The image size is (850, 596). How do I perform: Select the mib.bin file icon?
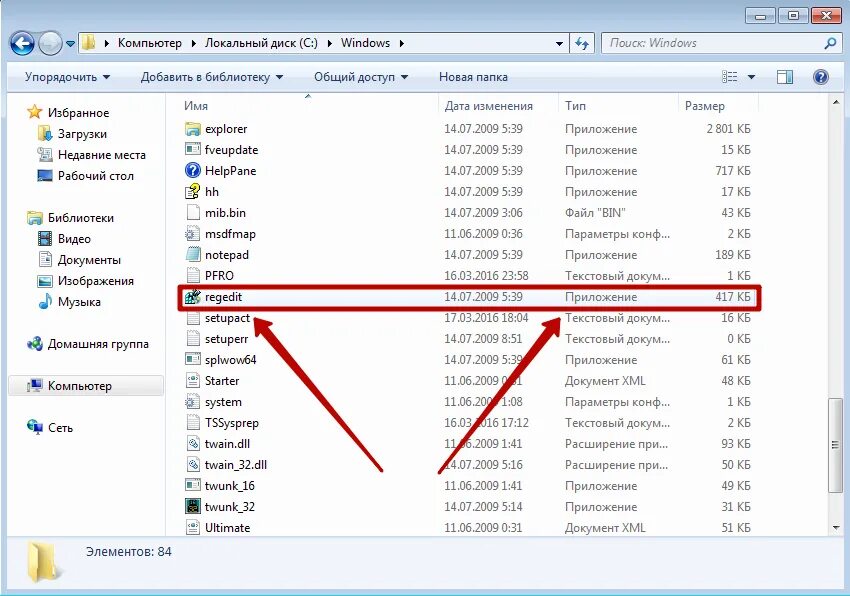pyautogui.click(x=192, y=212)
